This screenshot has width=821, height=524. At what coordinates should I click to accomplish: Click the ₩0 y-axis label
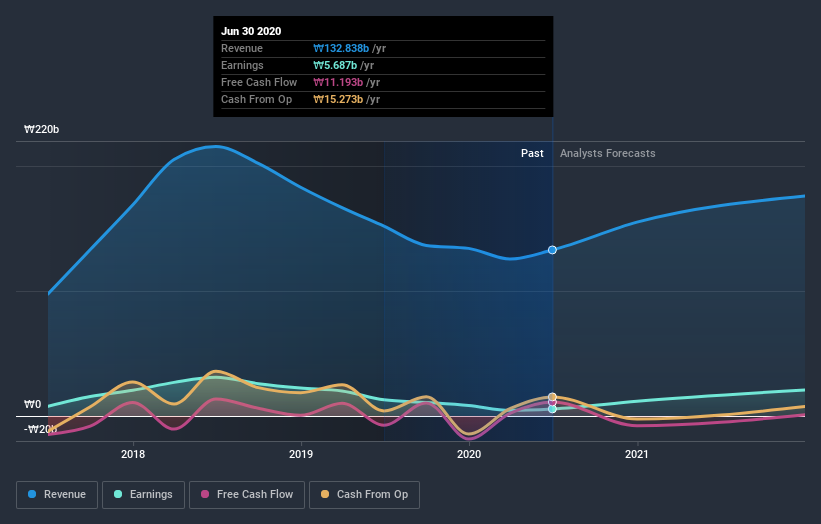[32, 404]
